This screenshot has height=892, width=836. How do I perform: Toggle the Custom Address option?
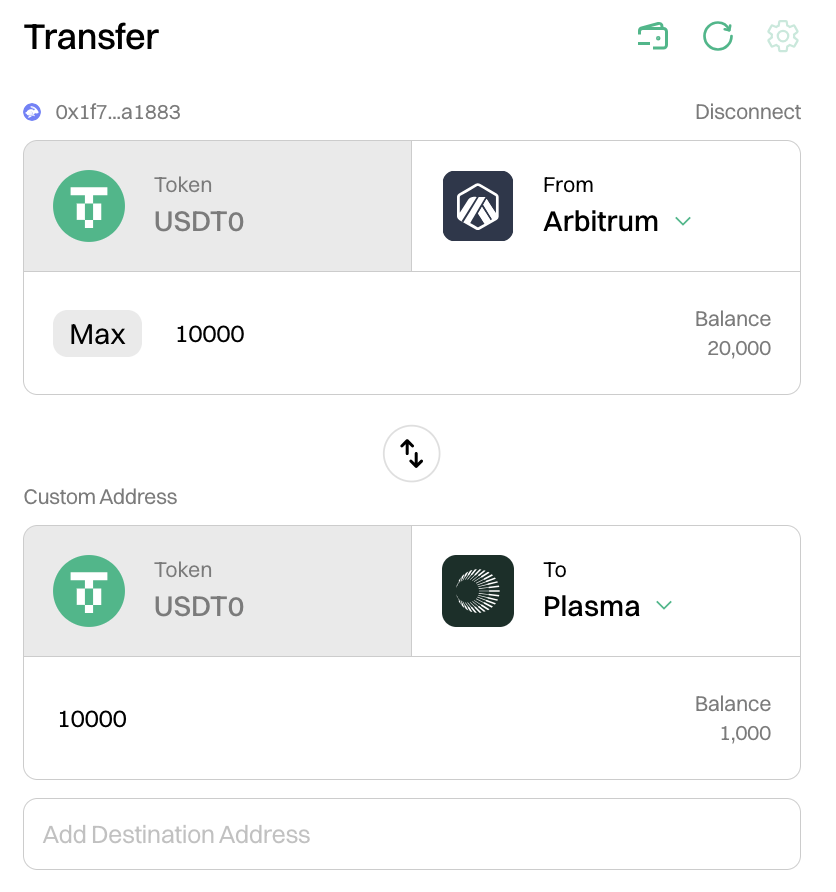point(100,497)
